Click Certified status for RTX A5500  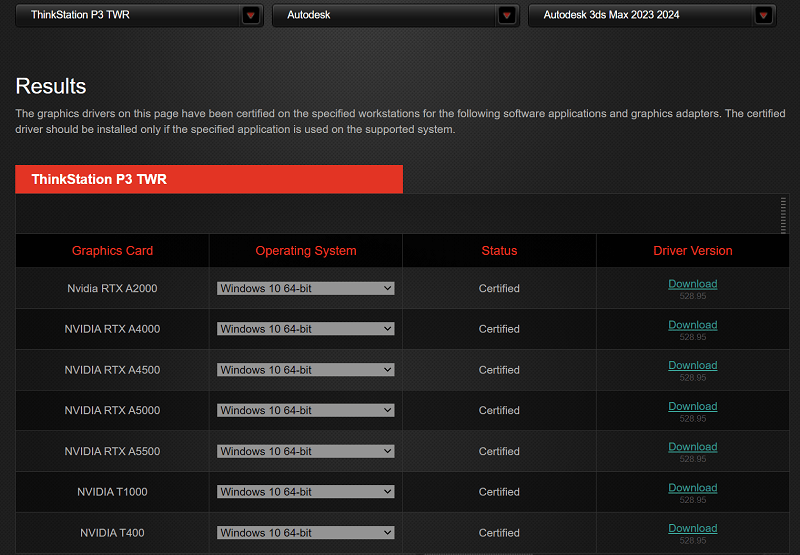pyautogui.click(x=499, y=451)
